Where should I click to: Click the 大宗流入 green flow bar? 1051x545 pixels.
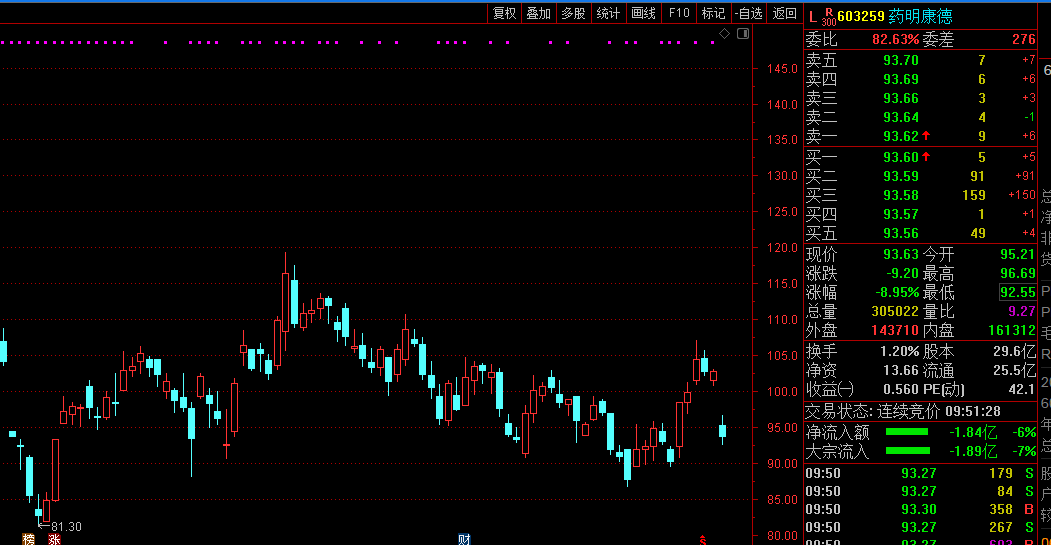[x=908, y=451]
